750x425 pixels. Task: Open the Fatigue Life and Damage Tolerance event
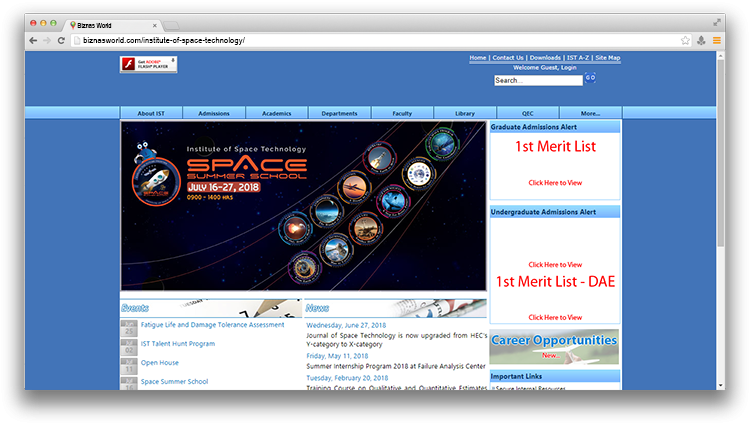click(212, 324)
